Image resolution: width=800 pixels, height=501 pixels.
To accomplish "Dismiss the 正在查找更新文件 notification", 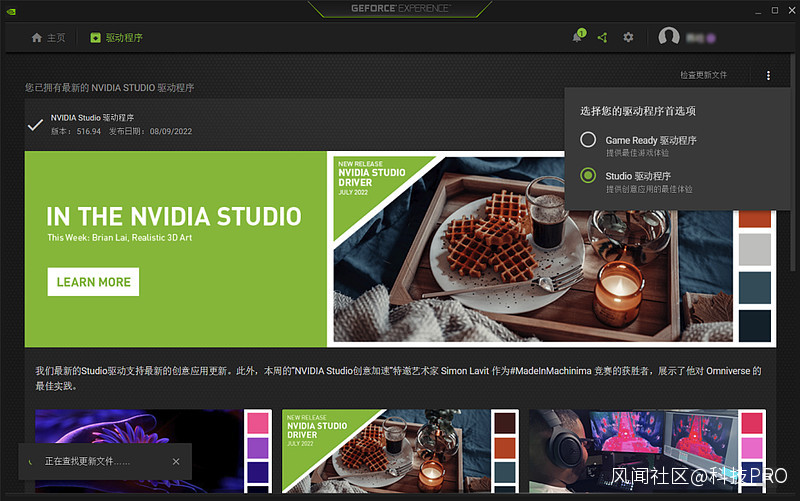I will click(176, 461).
